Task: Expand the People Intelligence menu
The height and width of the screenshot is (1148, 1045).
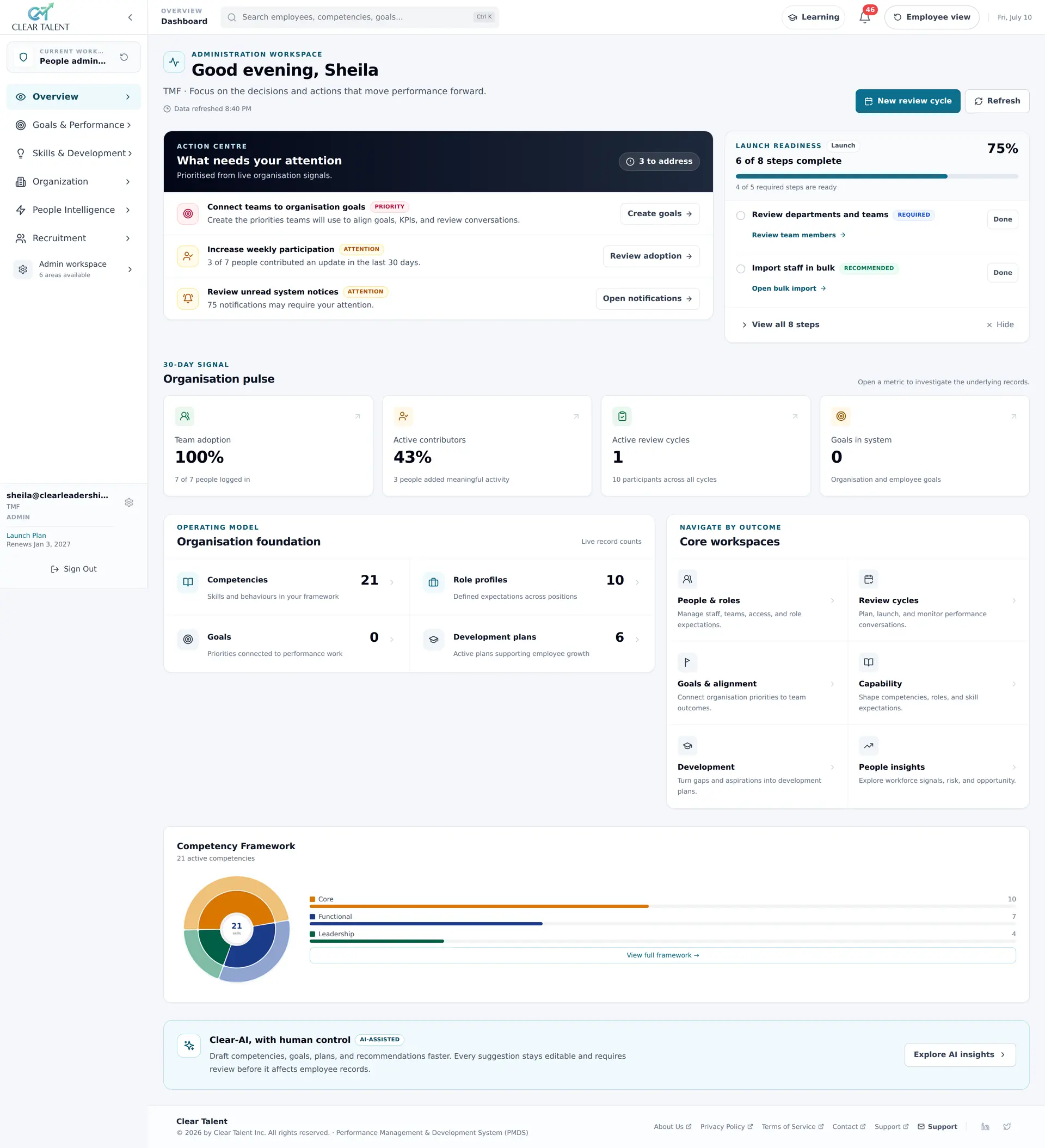Action: [73, 210]
